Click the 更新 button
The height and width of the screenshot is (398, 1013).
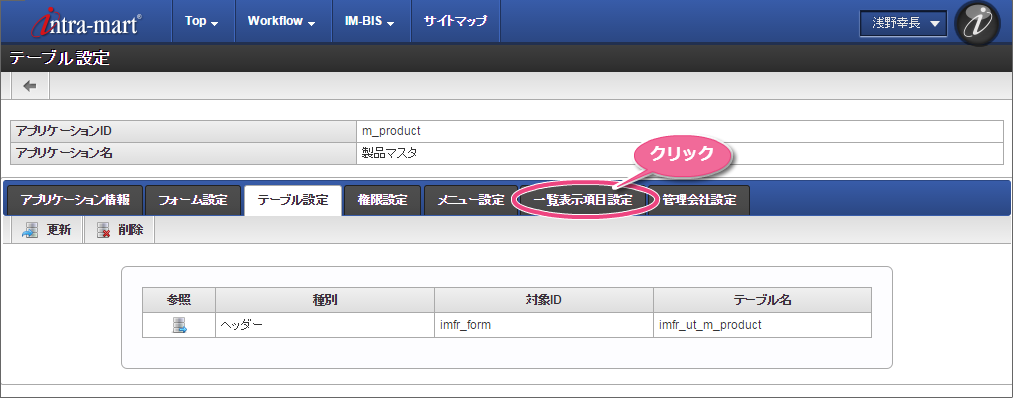47,231
